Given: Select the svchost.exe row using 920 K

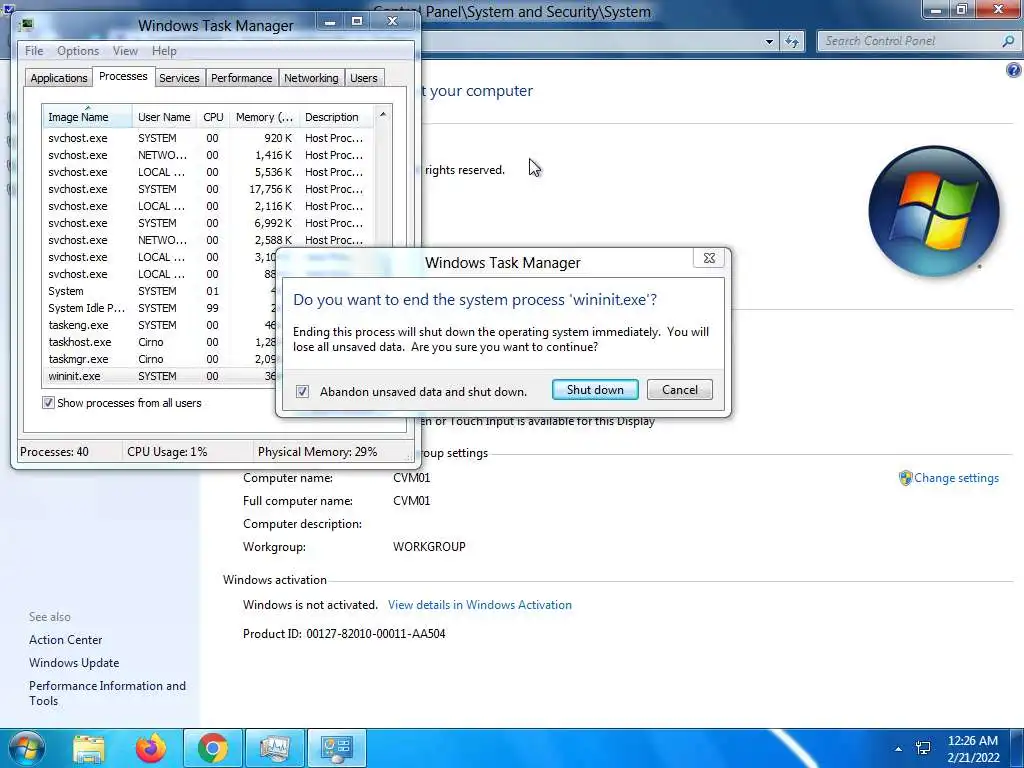Looking at the screenshot, I should (x=208, y=138).
